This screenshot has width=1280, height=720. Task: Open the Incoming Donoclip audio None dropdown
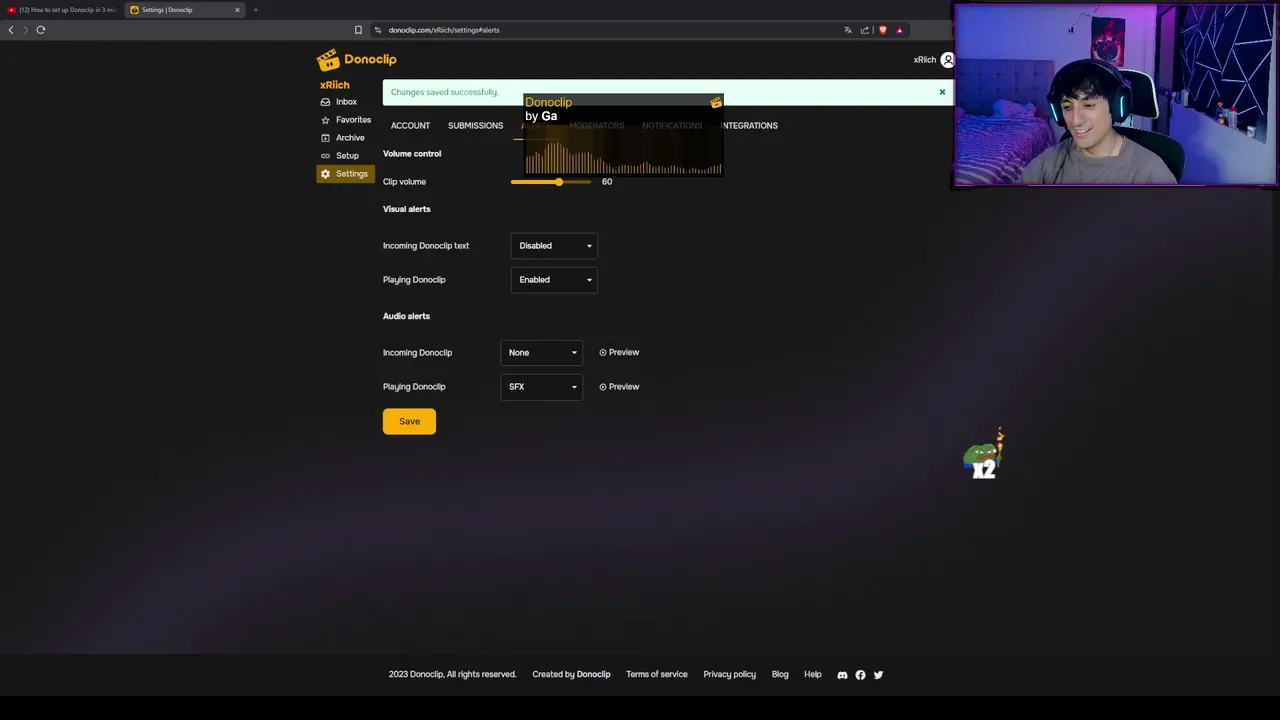tap(541, 353)
